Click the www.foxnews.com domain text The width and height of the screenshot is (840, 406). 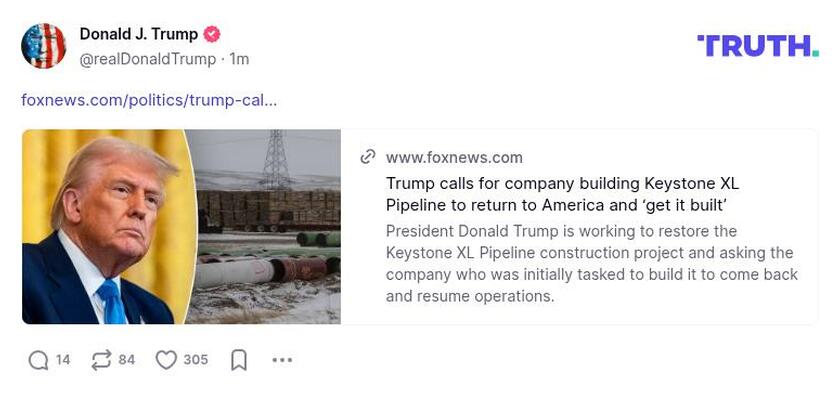click(x=454, y=157)
